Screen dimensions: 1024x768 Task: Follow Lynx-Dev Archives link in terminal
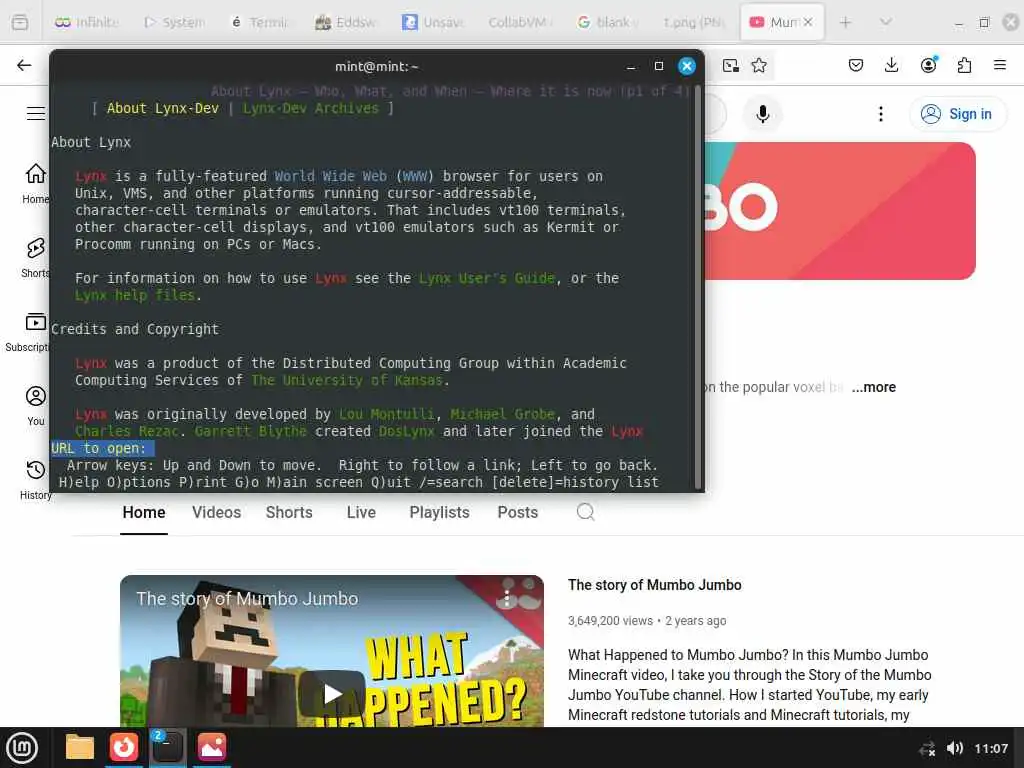[x=310, y=108]
